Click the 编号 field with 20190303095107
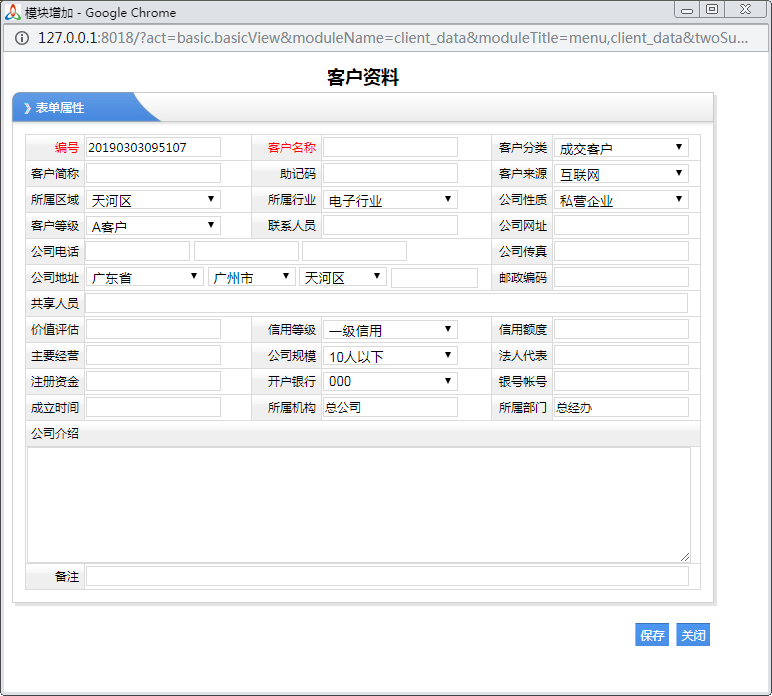 [x=153, y=148]
